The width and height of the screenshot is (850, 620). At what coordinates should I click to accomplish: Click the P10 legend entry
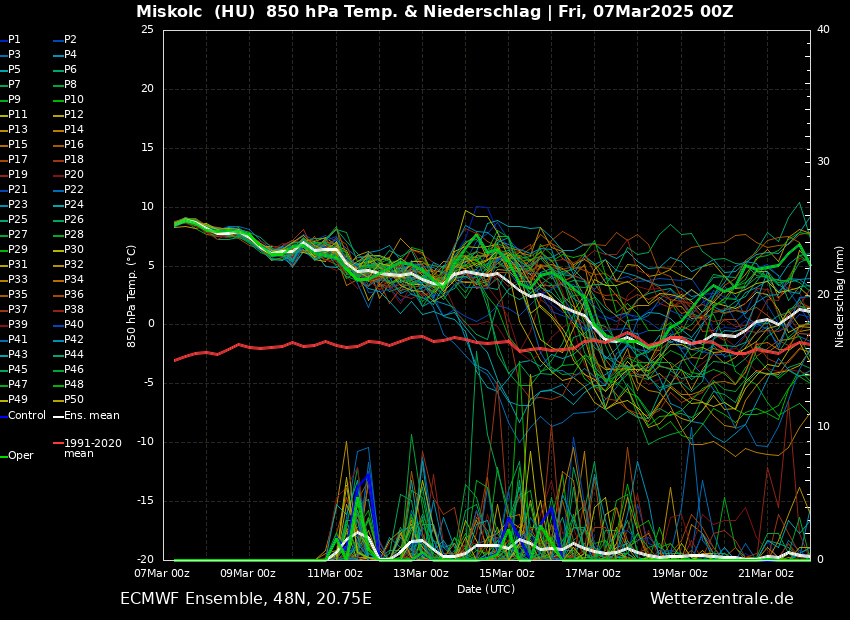click(74, 99)
